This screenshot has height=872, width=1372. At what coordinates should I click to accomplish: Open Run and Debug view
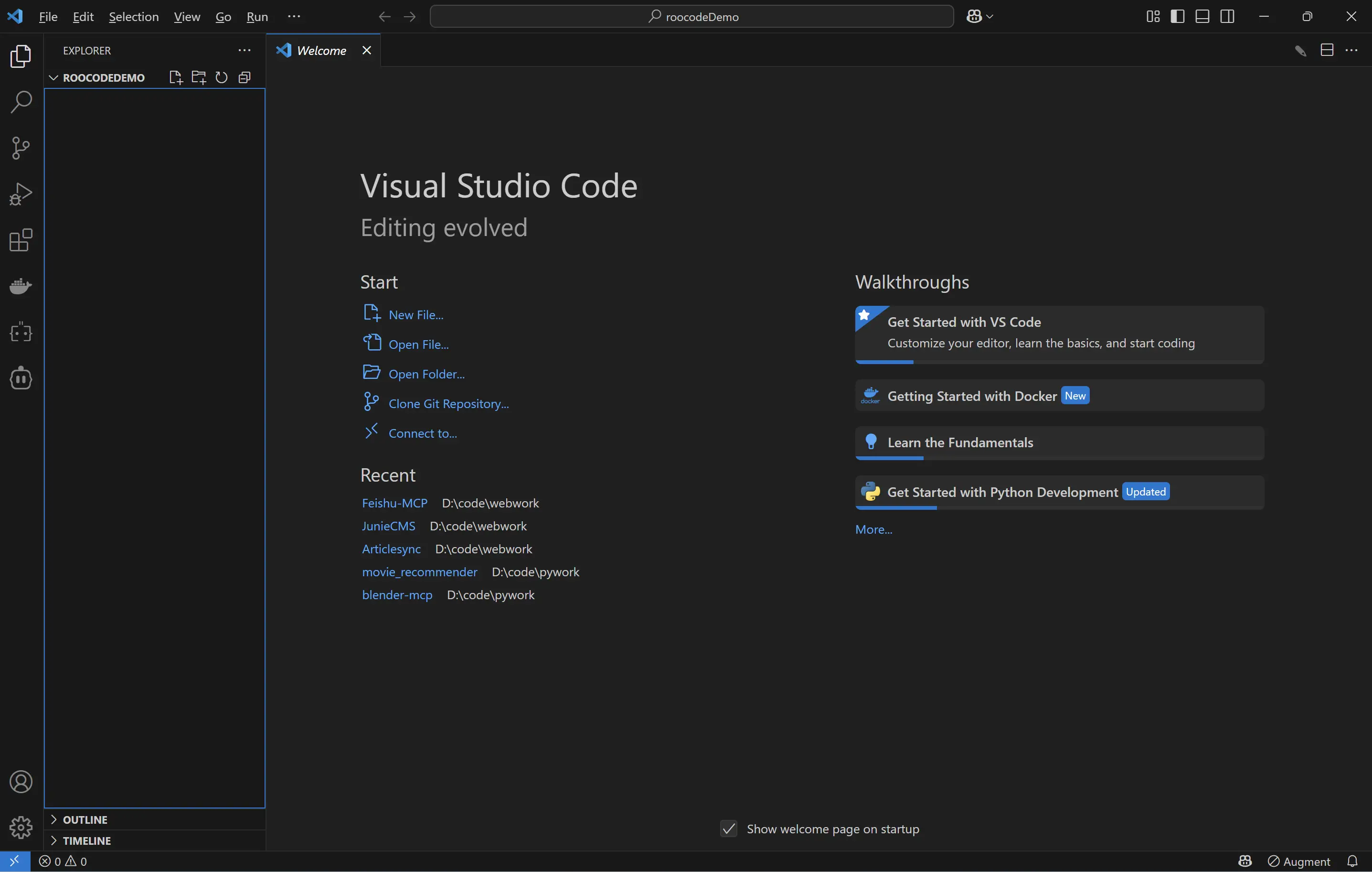21,194
